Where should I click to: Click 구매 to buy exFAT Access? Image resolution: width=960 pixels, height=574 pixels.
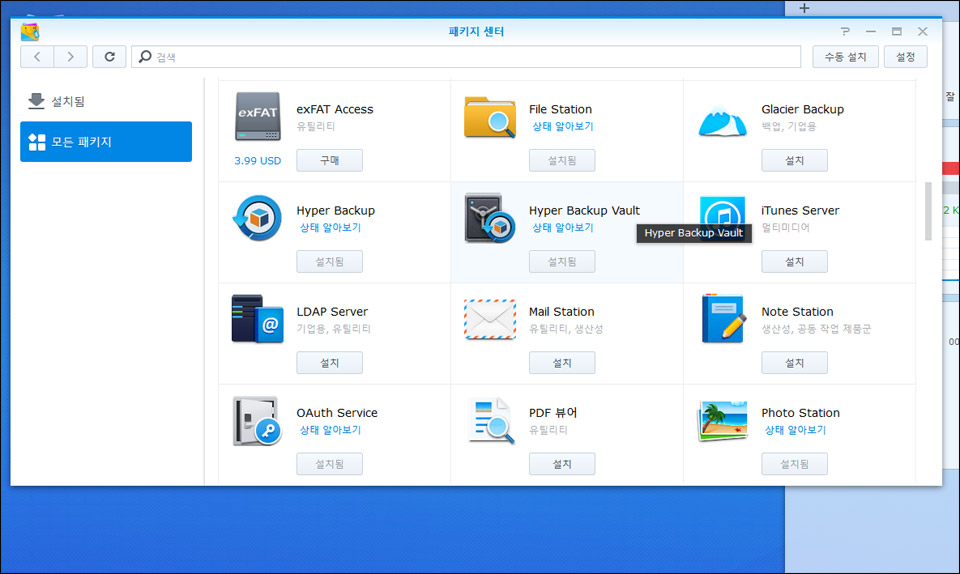tap(329, 160)
